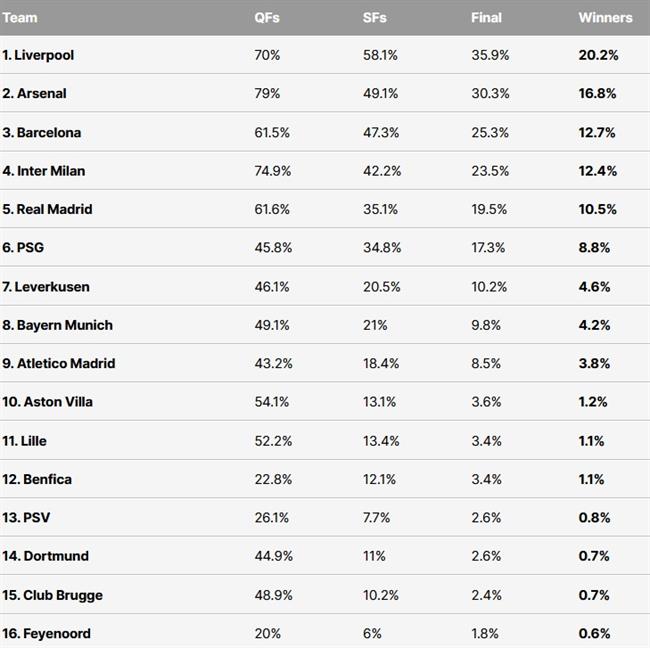The image size is (650, 648).
Task: Select Feyenoord's 0.6% winners value
Action: [594, 633]
